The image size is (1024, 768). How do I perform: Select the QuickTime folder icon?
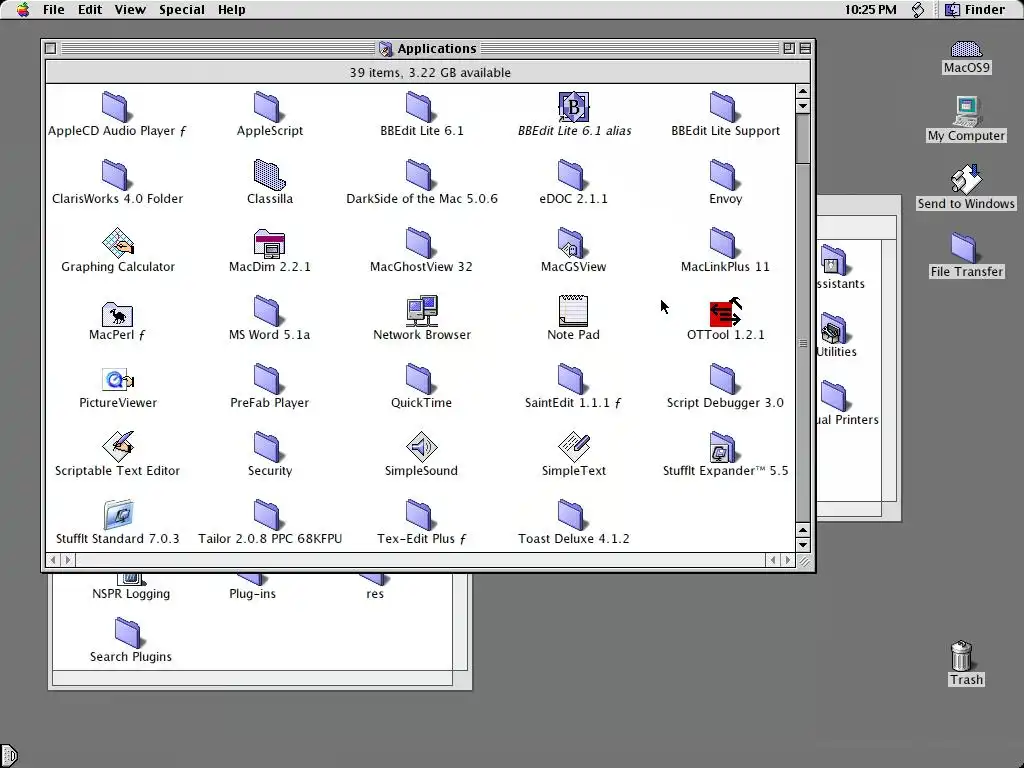point(419,379)
